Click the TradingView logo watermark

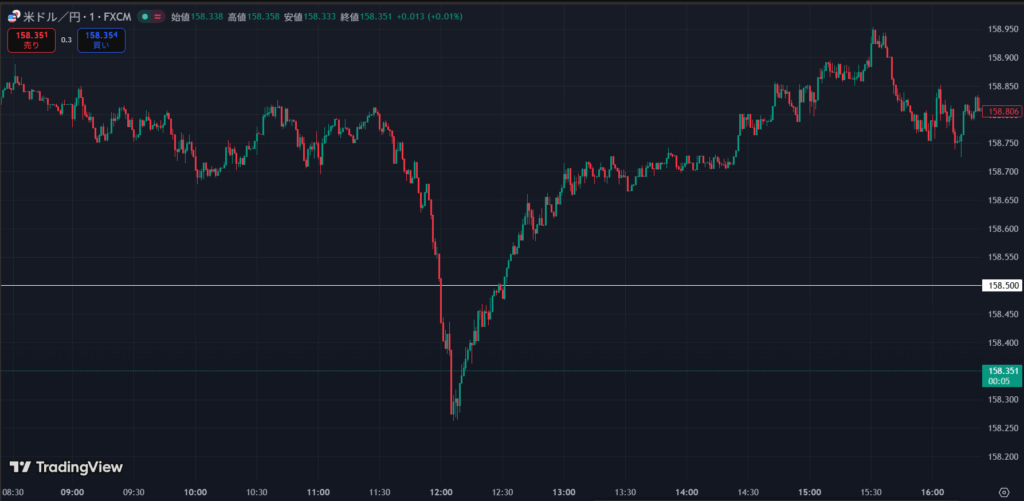(66, 466)
